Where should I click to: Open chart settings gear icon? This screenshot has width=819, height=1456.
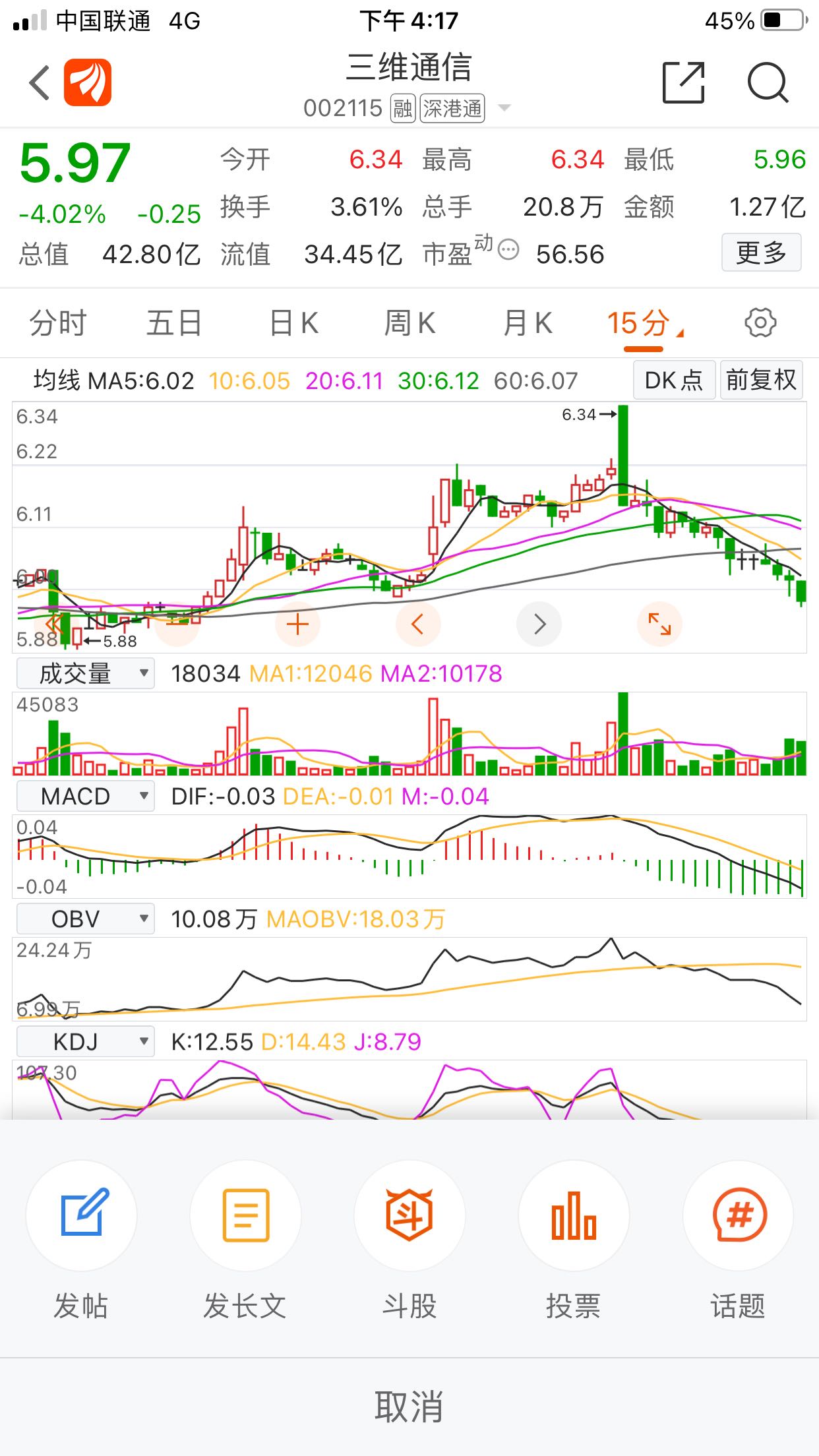tap(760, 322)
